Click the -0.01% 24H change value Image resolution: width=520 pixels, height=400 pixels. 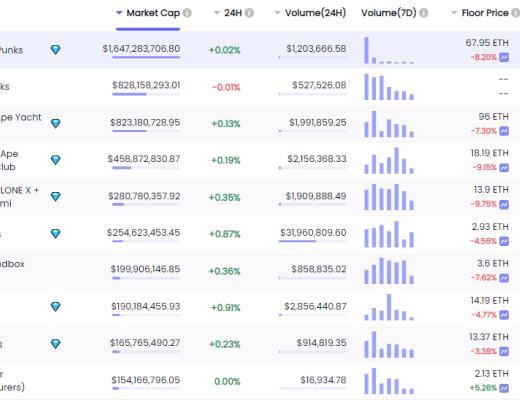226,87
